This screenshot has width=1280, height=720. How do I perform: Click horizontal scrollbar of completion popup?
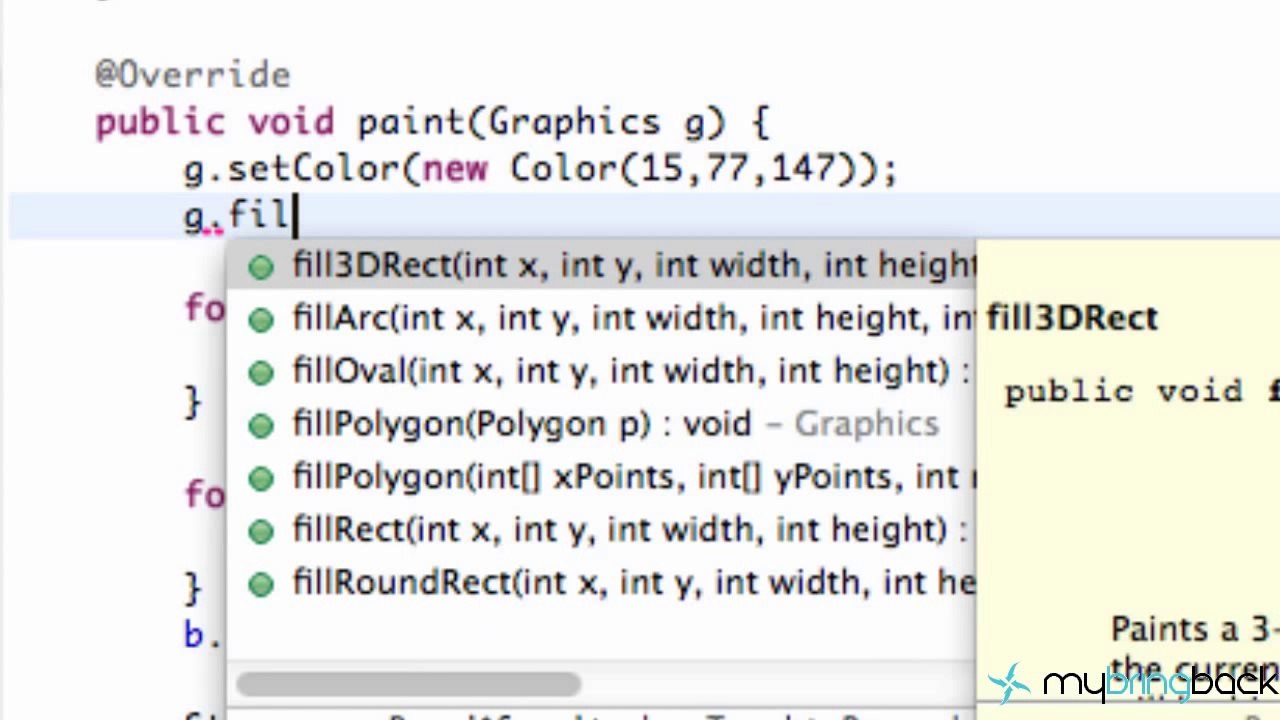(408, 685)
